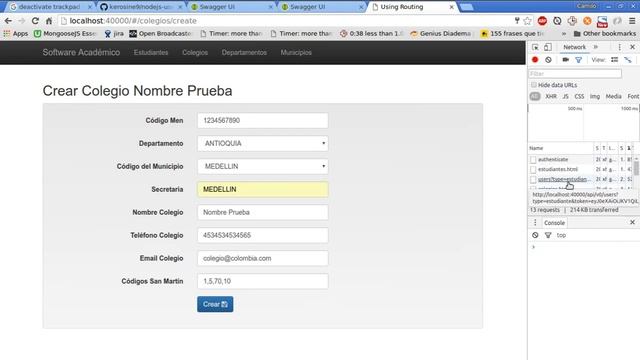Submit the form with the Crear button

point(215,304)
